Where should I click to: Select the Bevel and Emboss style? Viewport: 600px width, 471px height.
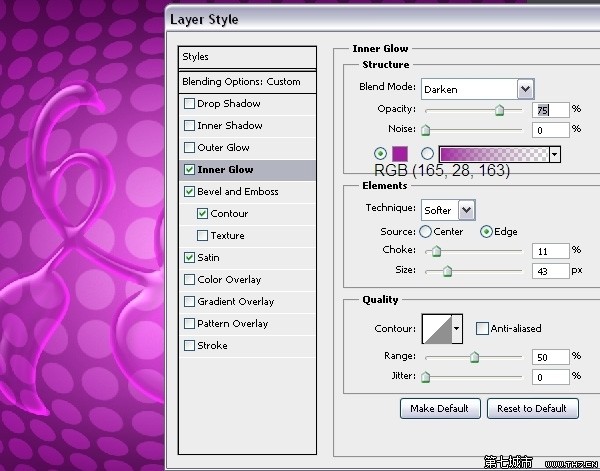coord(238,192)
